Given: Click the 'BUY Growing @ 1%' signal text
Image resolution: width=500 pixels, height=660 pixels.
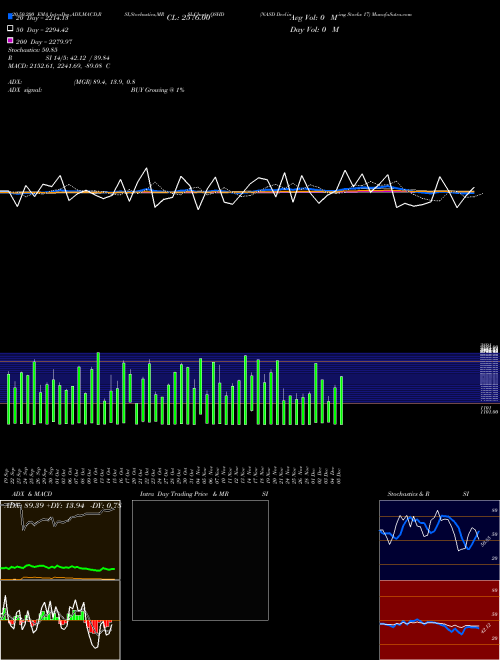Looking at the screenshot, I should point(157,90).
